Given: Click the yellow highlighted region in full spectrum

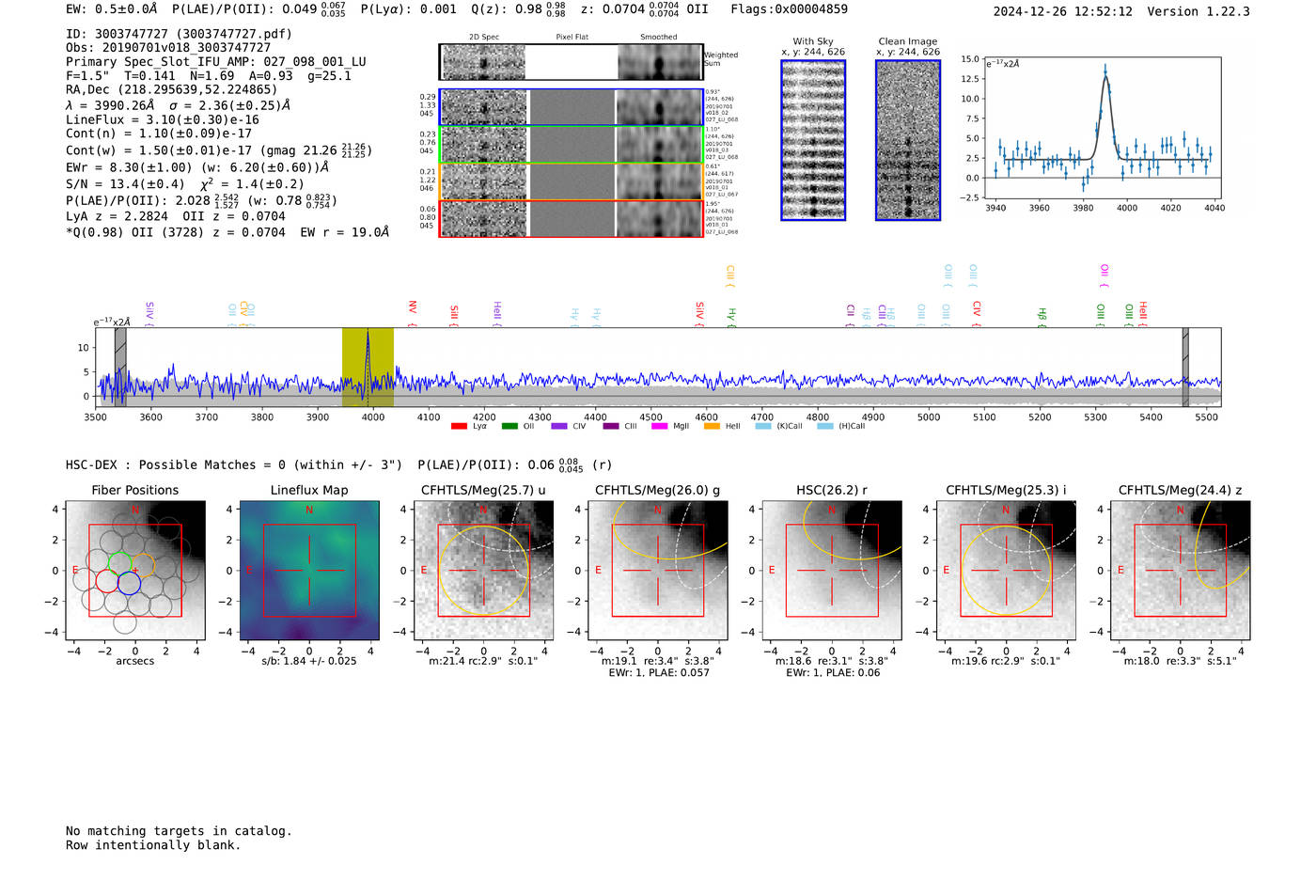Looking at the screenshot, I should click(x=368, y=368).
